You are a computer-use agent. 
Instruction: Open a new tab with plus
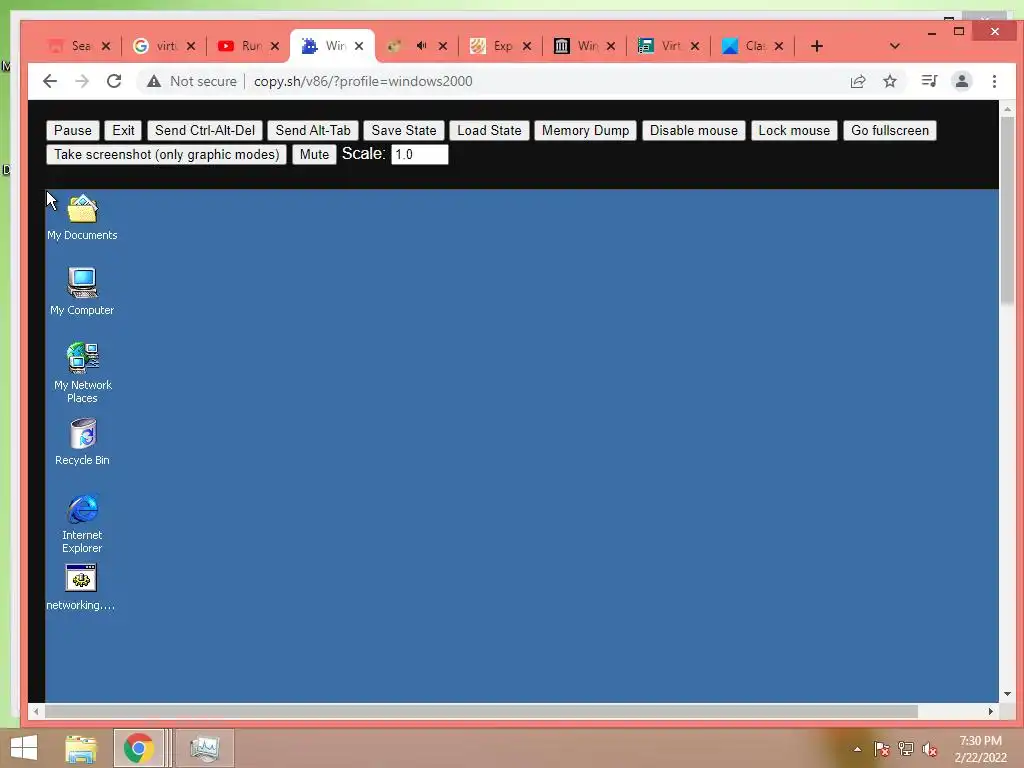coord(816,46)
